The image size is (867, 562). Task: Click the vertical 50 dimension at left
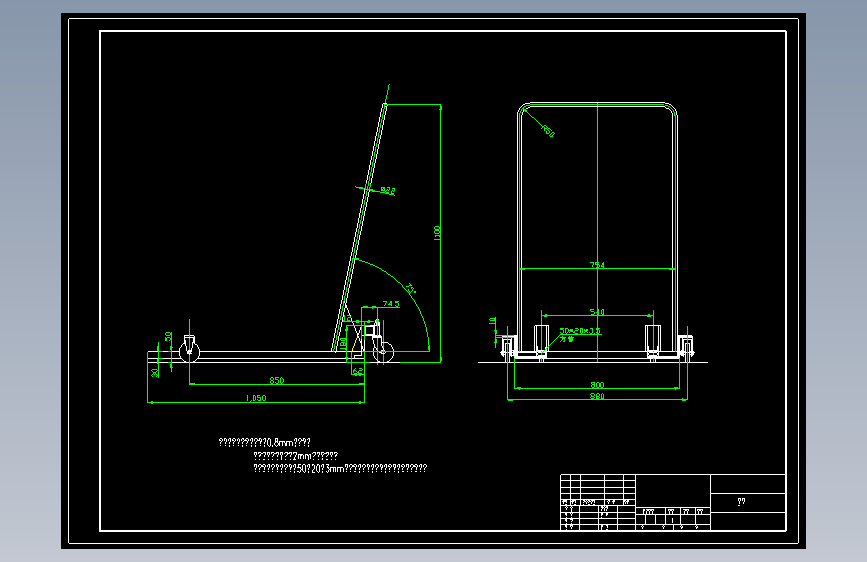click(168, 336)
